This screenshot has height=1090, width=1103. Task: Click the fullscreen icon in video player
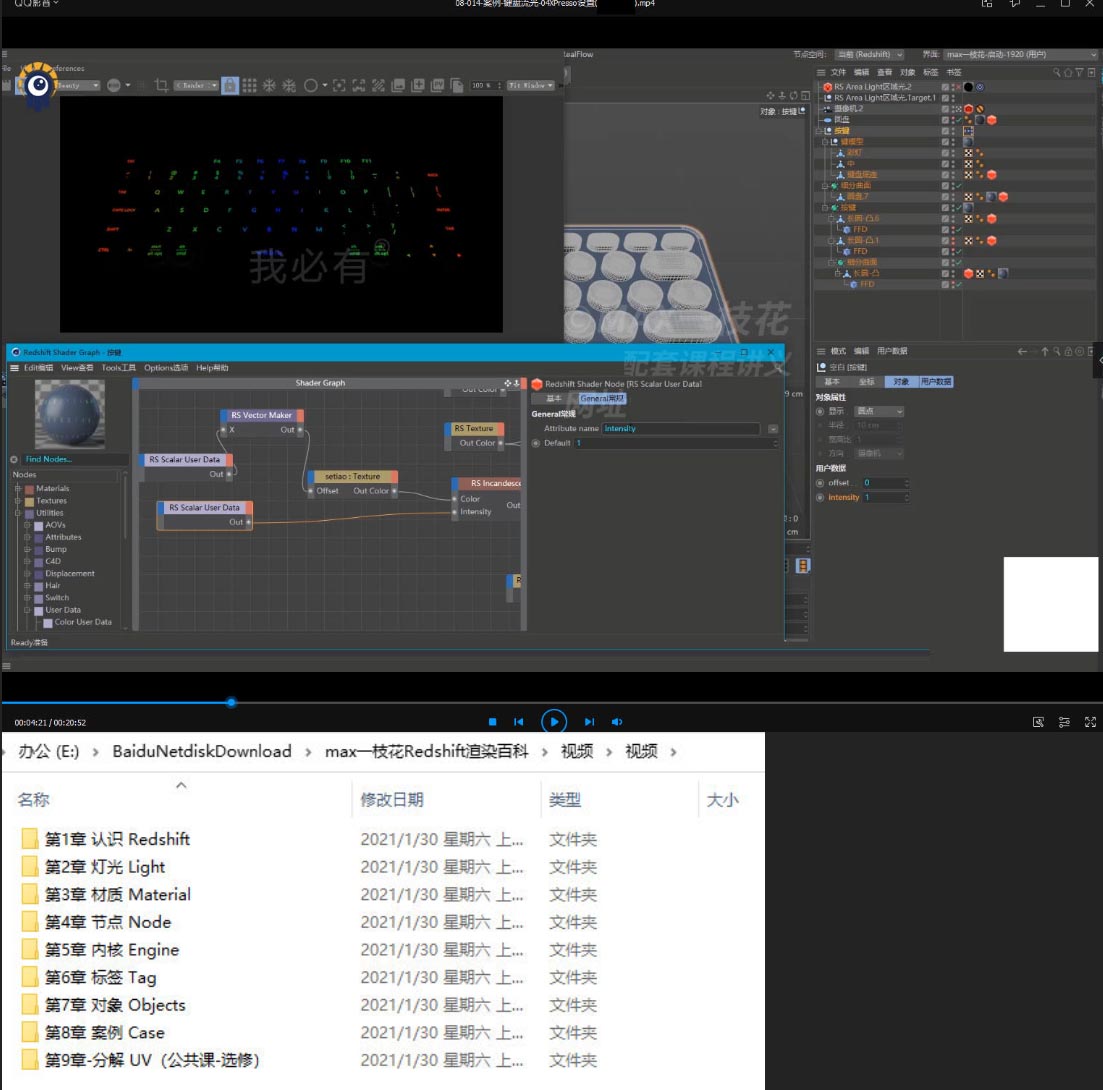tap(1090, 722)
